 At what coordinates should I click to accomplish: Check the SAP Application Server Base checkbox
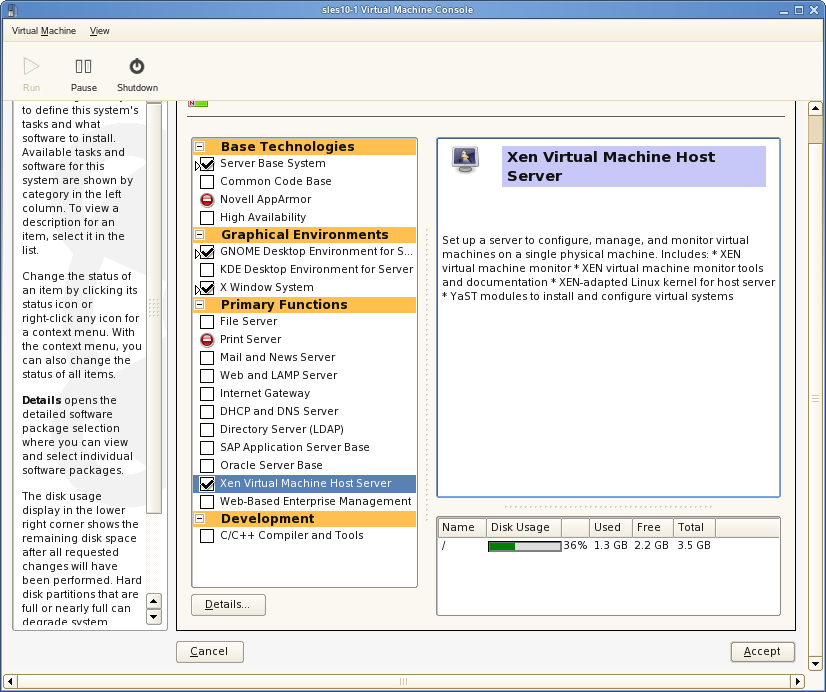207,448
